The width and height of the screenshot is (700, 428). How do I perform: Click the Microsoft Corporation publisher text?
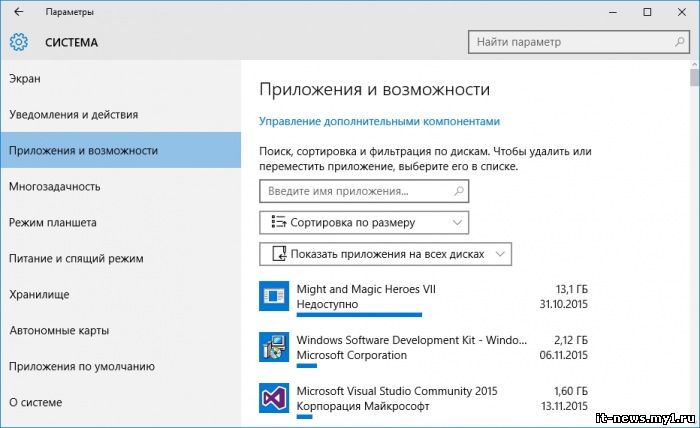coord(352,355)
